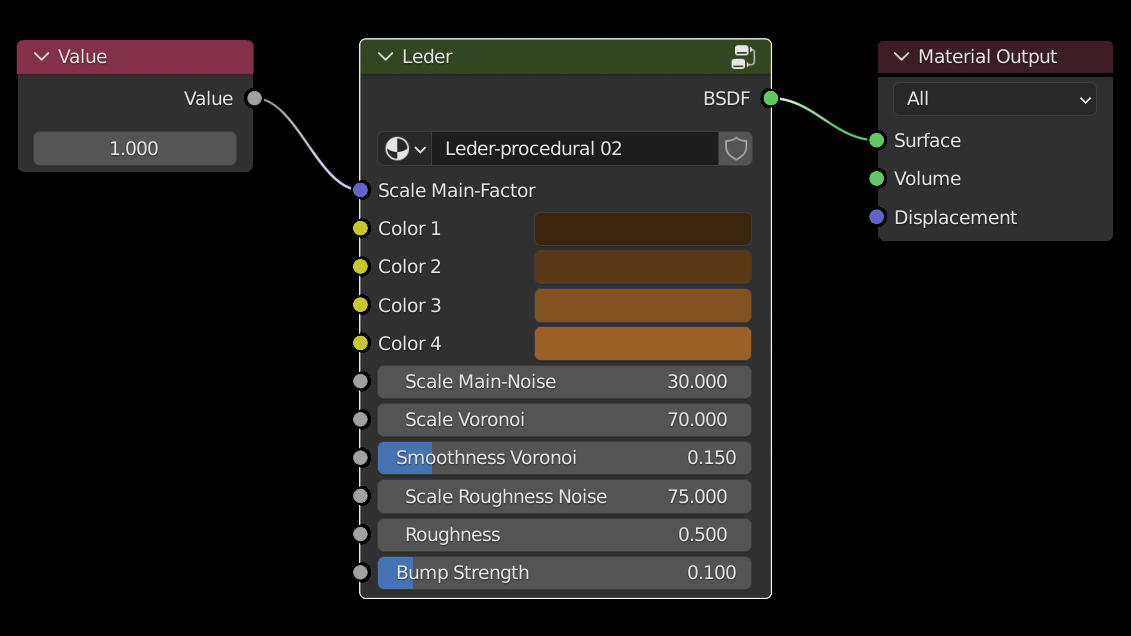Click the Smoothness Voronoi slider
Viewport: 1131px width, 636px height.
[564, 458]
